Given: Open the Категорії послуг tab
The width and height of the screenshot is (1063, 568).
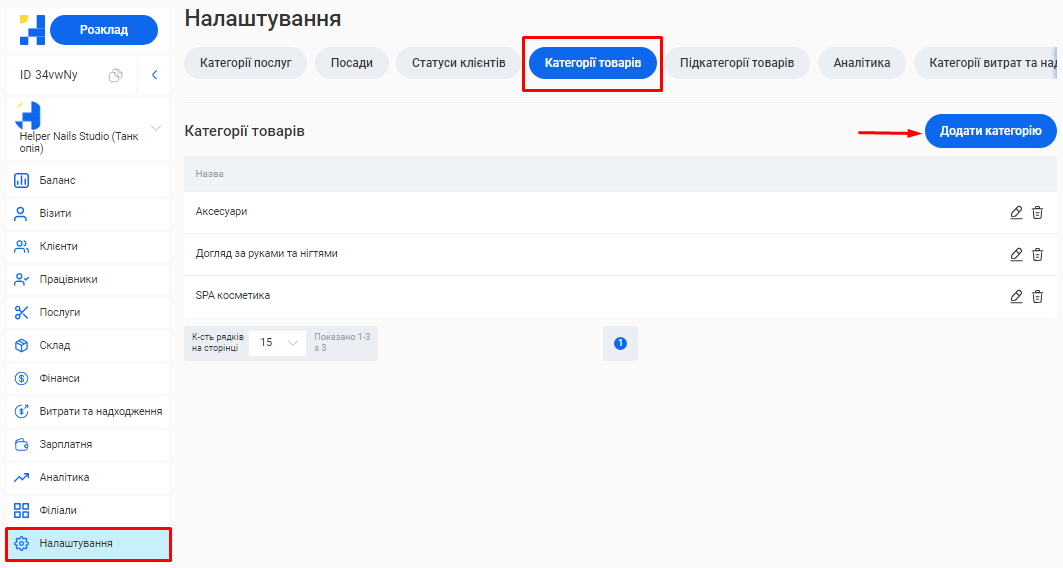Looking at the screenshot, I should (x=245, y=63).
